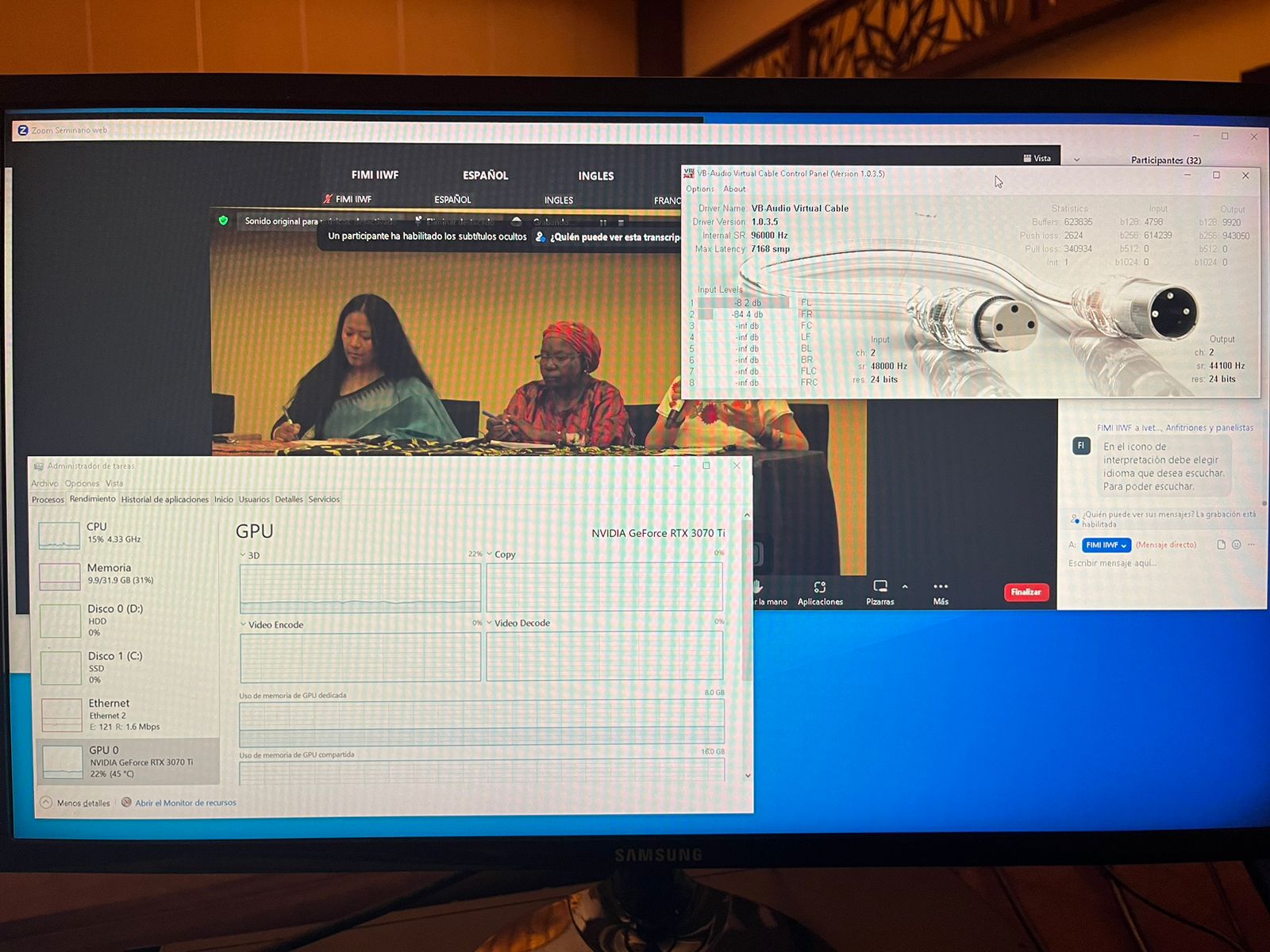Select Disco 0 (D:) in performance list

click(127, 620)
